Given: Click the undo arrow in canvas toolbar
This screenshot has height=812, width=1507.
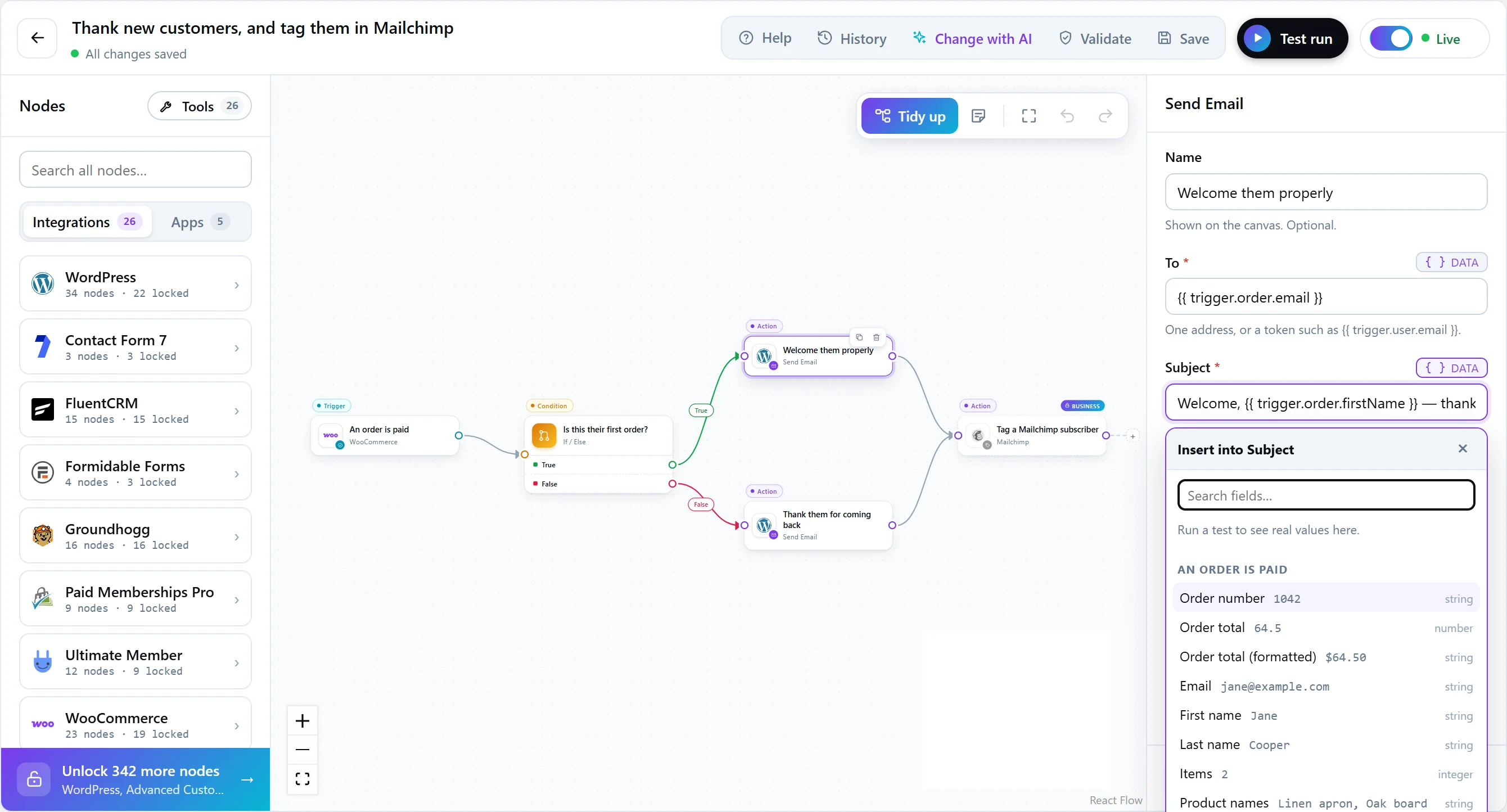Looking at the screenshot, I should pos(1067,116).
